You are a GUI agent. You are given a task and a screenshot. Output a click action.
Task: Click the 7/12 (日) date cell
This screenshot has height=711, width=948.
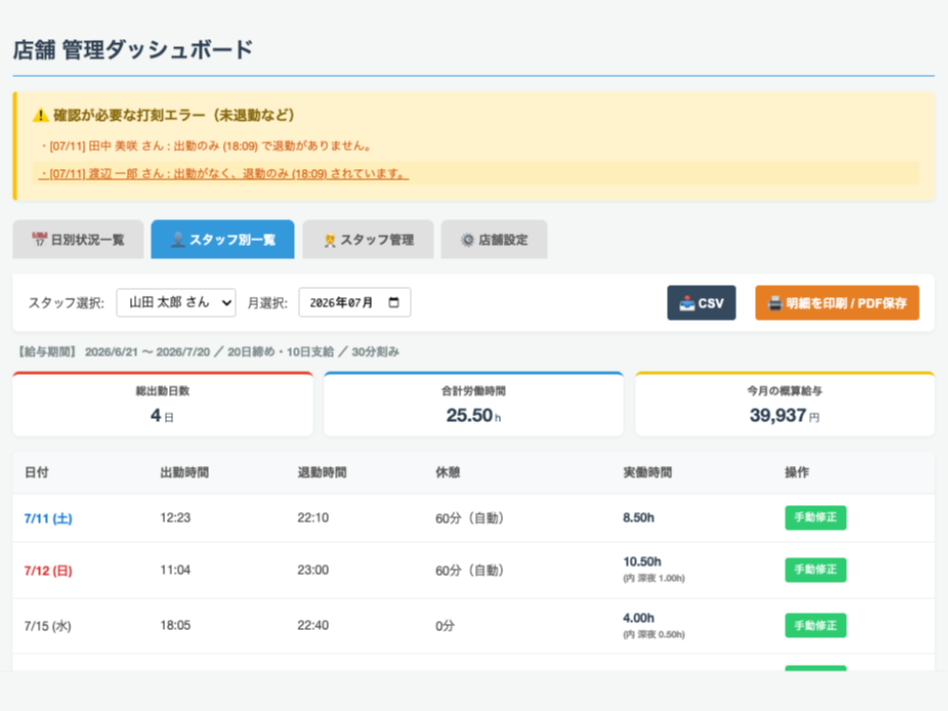coord(48,570)
